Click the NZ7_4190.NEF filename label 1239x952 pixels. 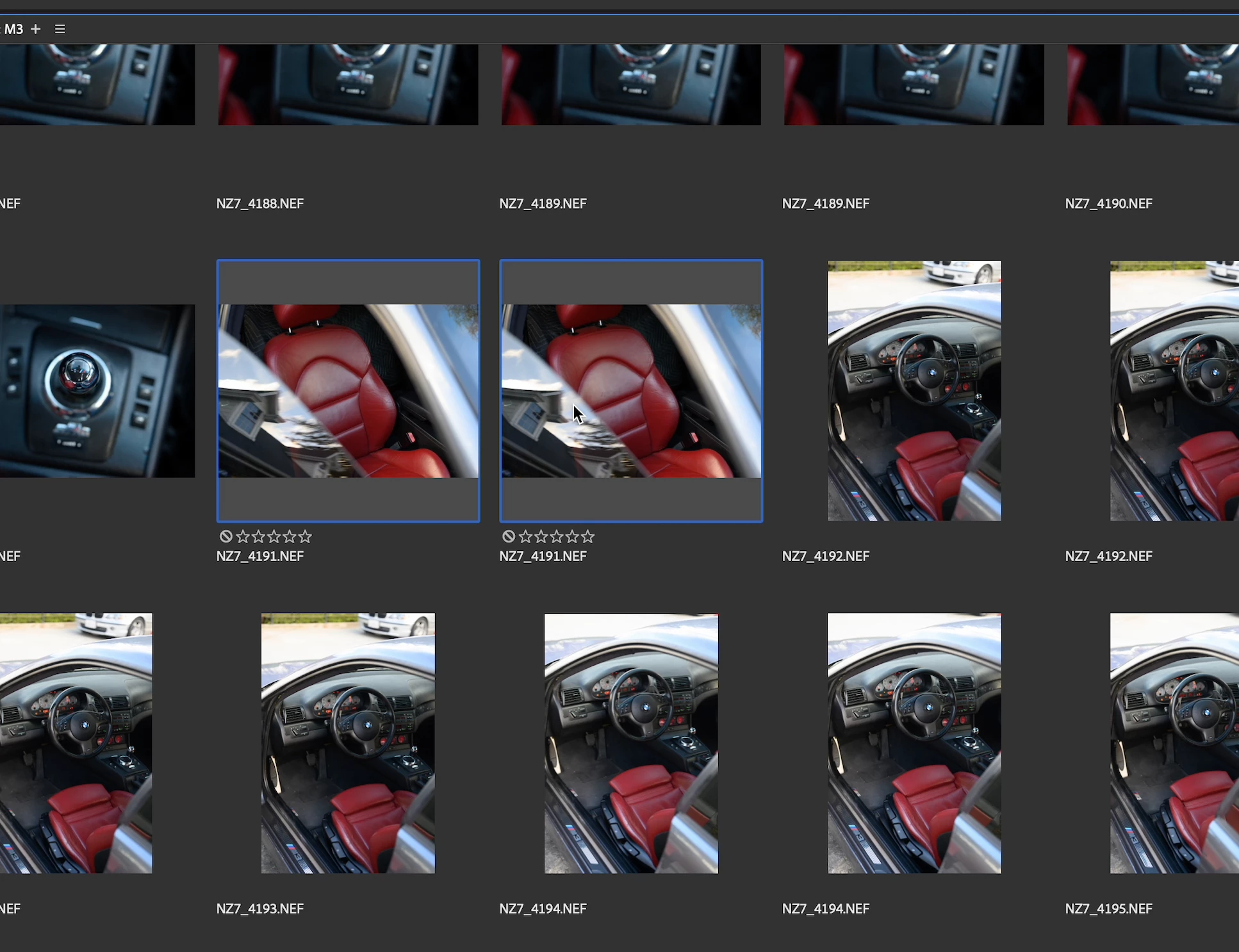click(1108, 204)
